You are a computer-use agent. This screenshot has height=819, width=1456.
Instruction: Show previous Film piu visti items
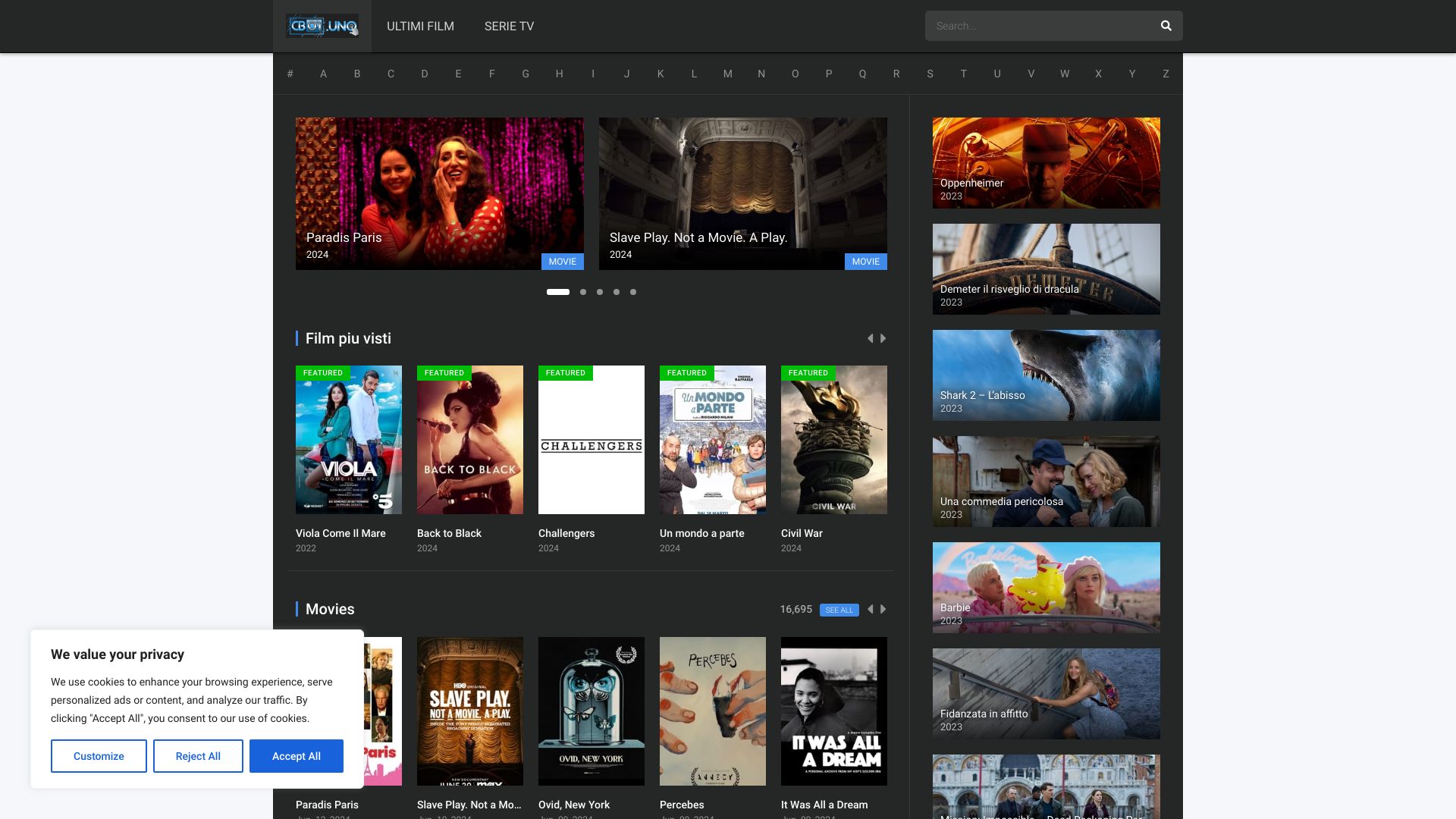870,338
